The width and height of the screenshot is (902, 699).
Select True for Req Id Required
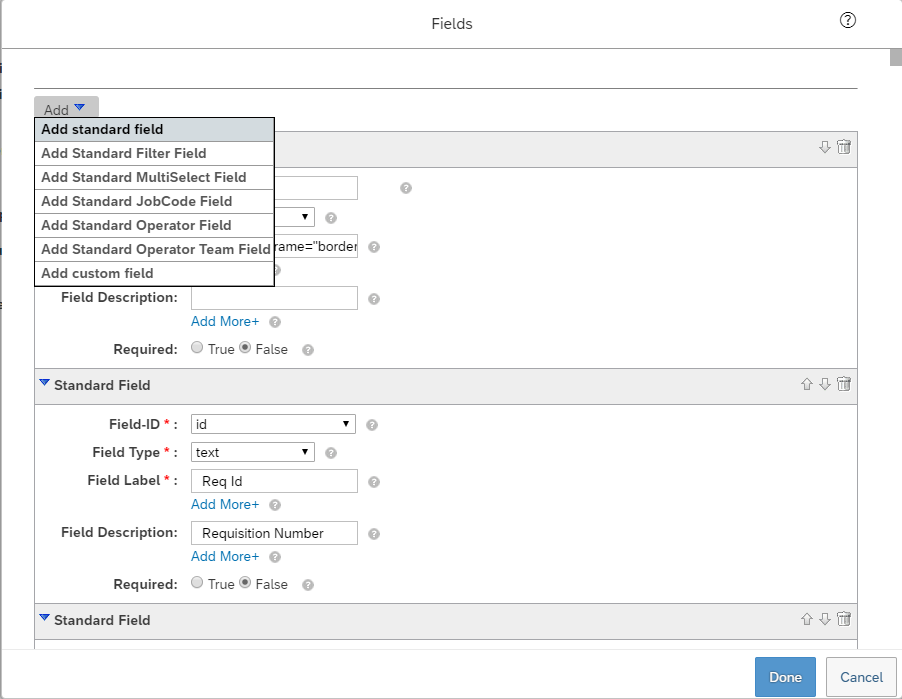(x=197, y=583)
